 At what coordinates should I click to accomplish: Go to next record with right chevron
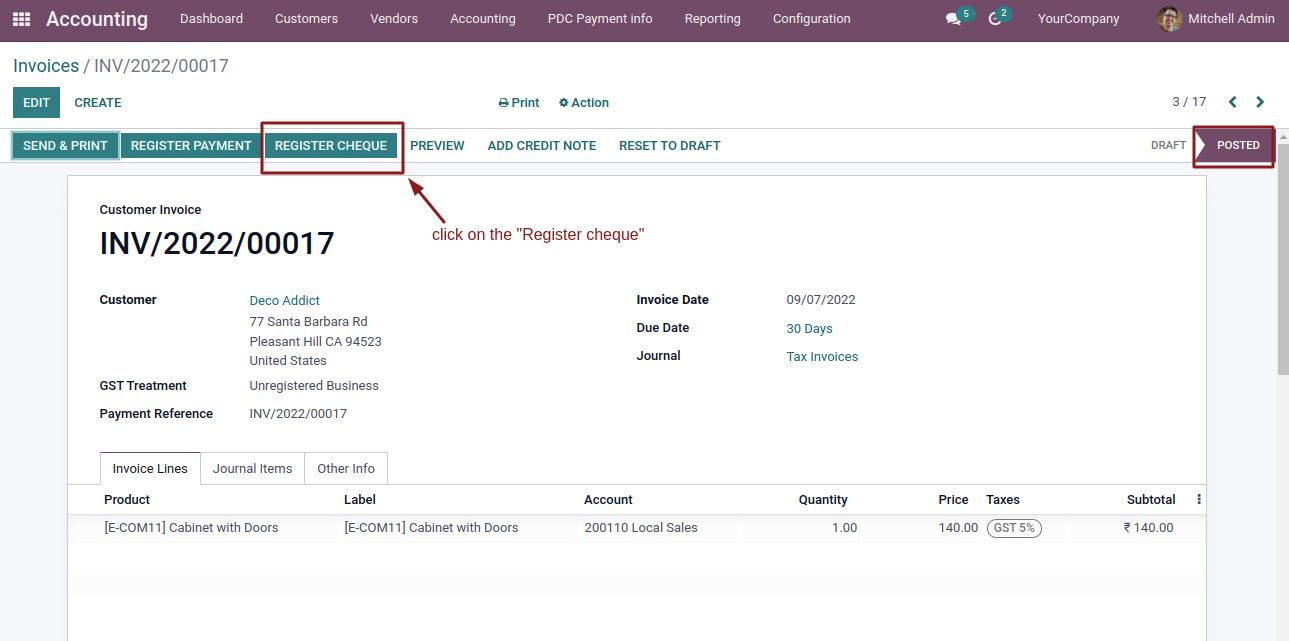point(1260,102)
